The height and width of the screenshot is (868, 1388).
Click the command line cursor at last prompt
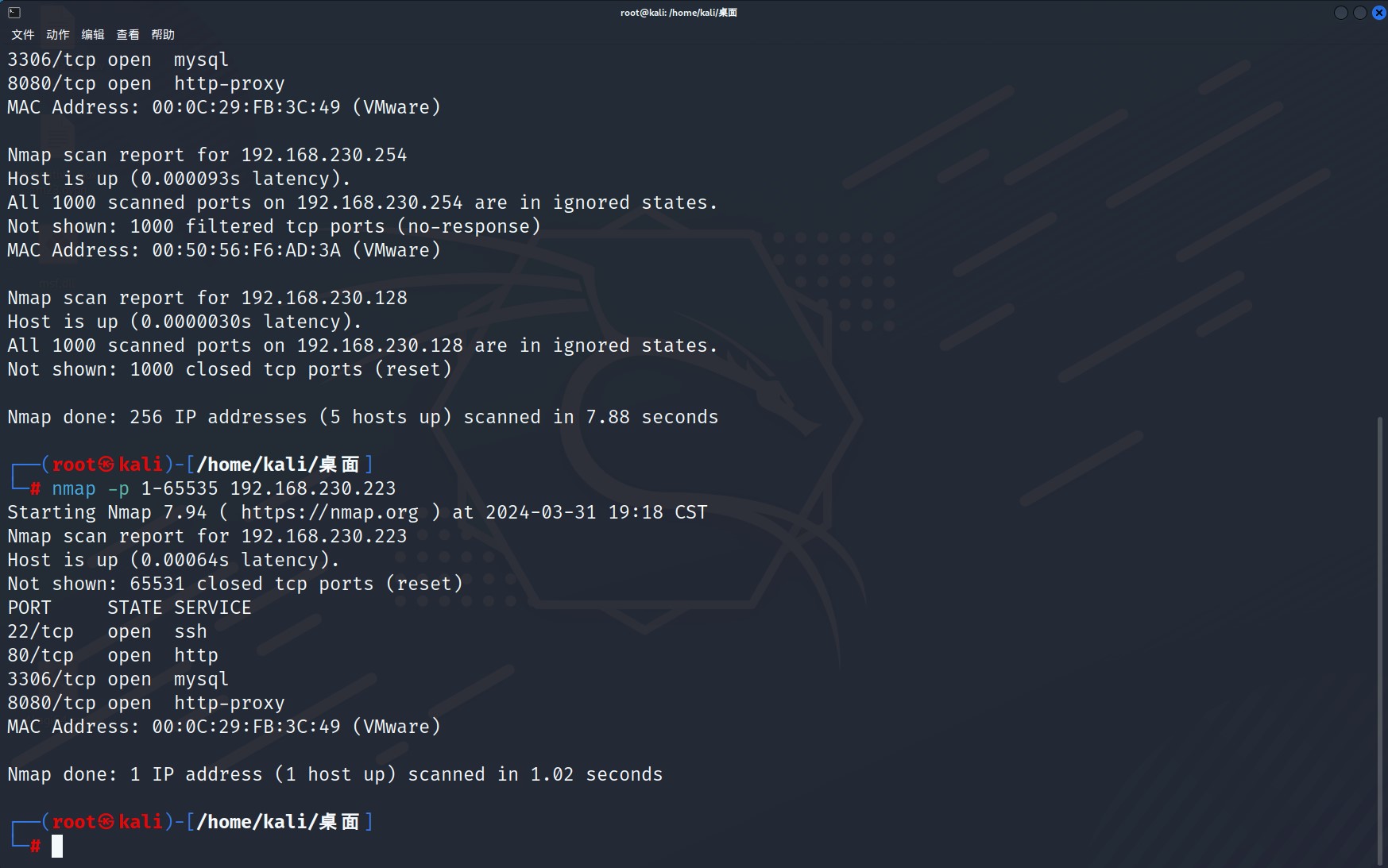(57, 846)
